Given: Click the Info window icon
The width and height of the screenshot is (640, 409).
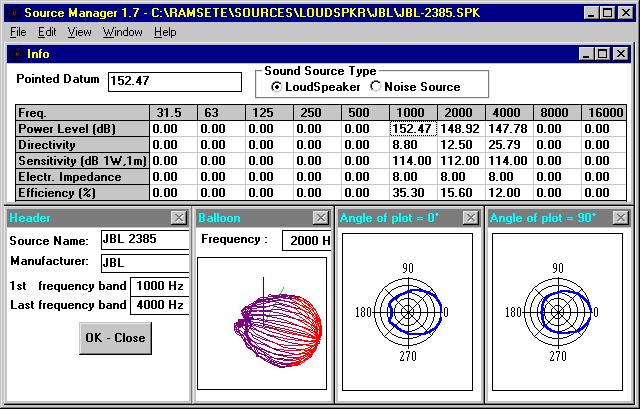Looking at the screenshot, I should tap(17, 54).
